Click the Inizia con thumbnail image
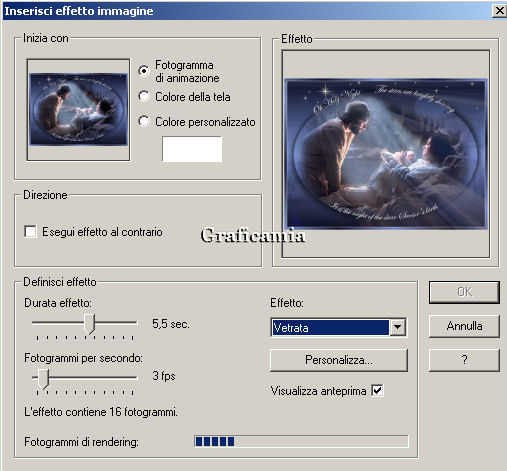This screenshot has height=471, width=507. click(78, 109)
